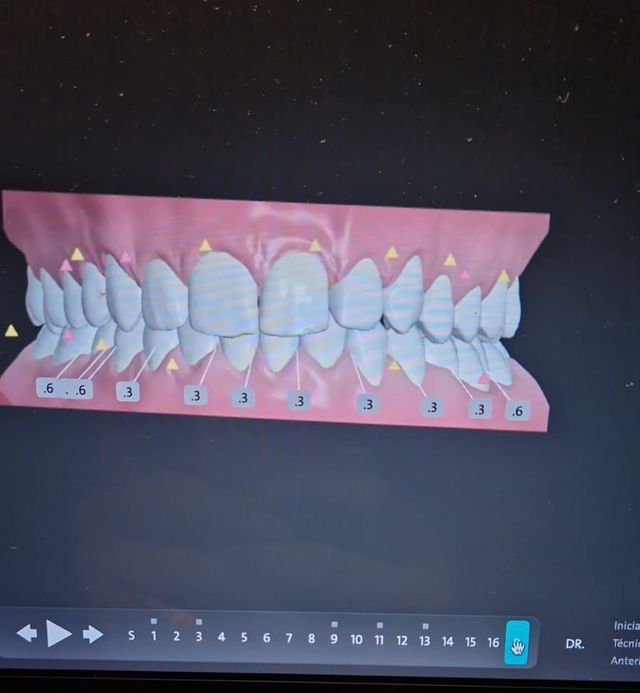Go to stage 3 on the timeline

pyautogui.click(x=199, y=637)
